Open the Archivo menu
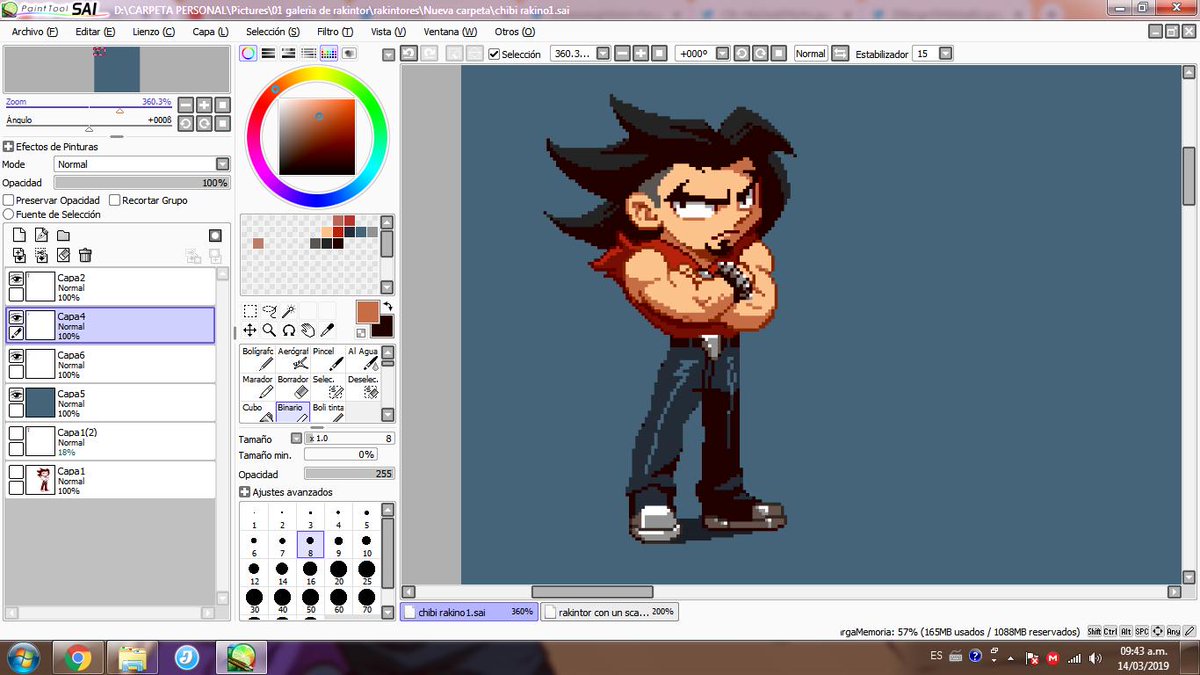The width and height of the screenshot is (1200, 675). pos(34,31)
